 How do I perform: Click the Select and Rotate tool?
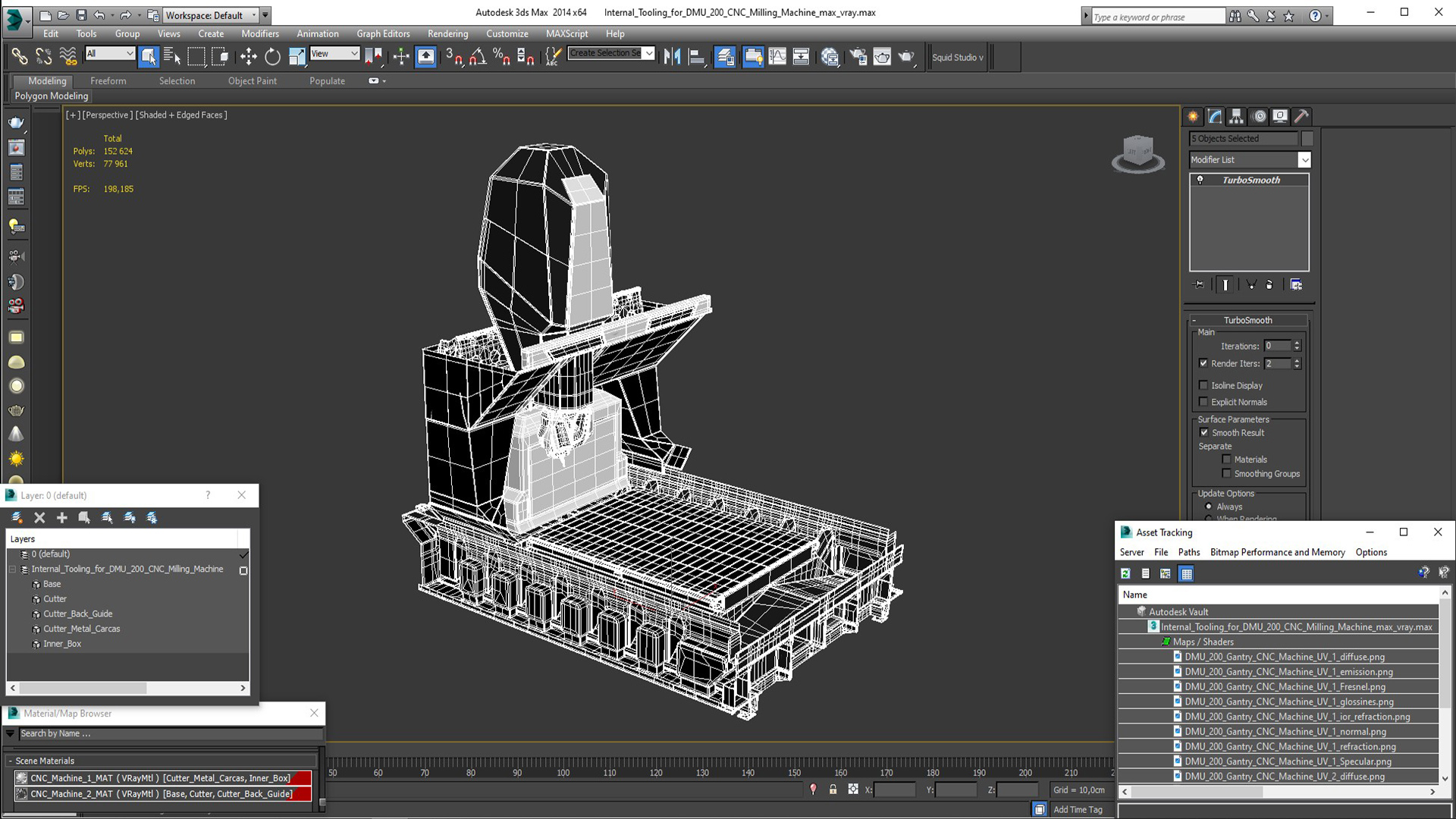tap(272, 56)
